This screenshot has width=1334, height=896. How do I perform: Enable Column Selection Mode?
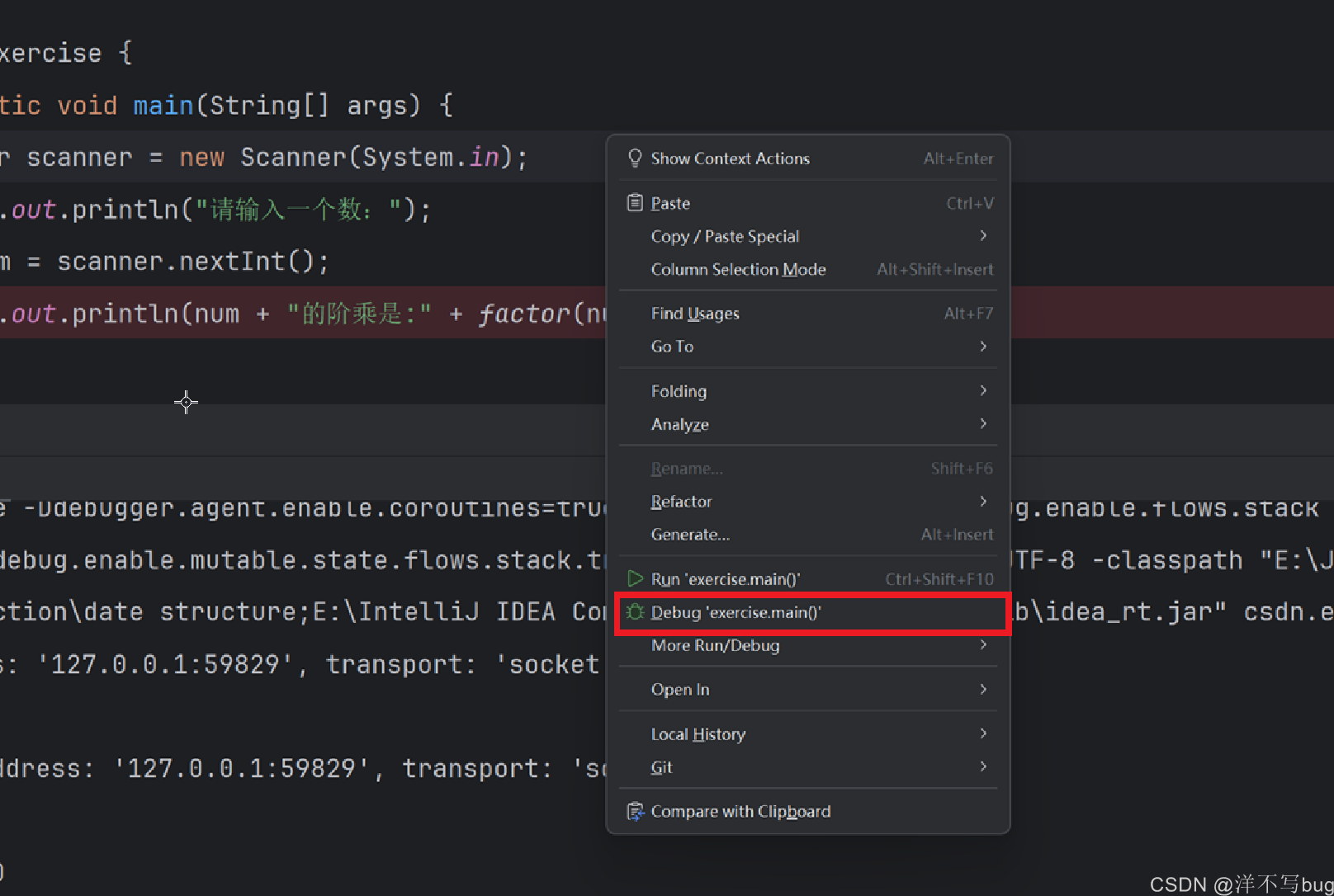coord(808,269)
